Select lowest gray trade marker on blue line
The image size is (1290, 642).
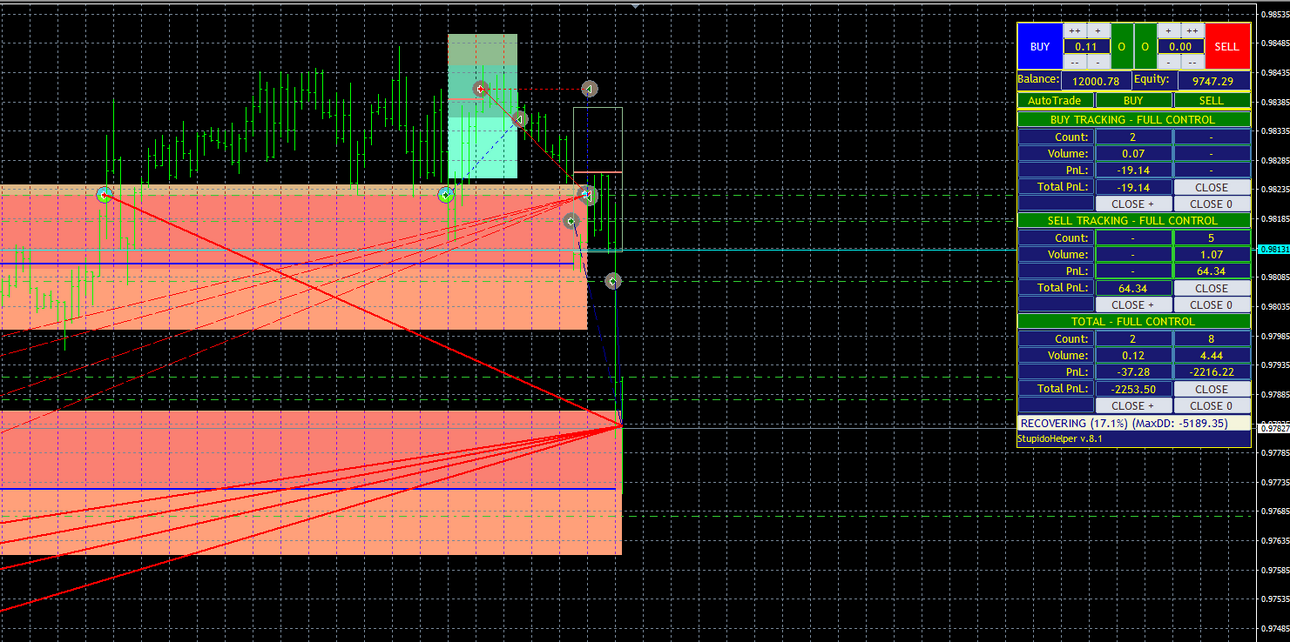613,282
